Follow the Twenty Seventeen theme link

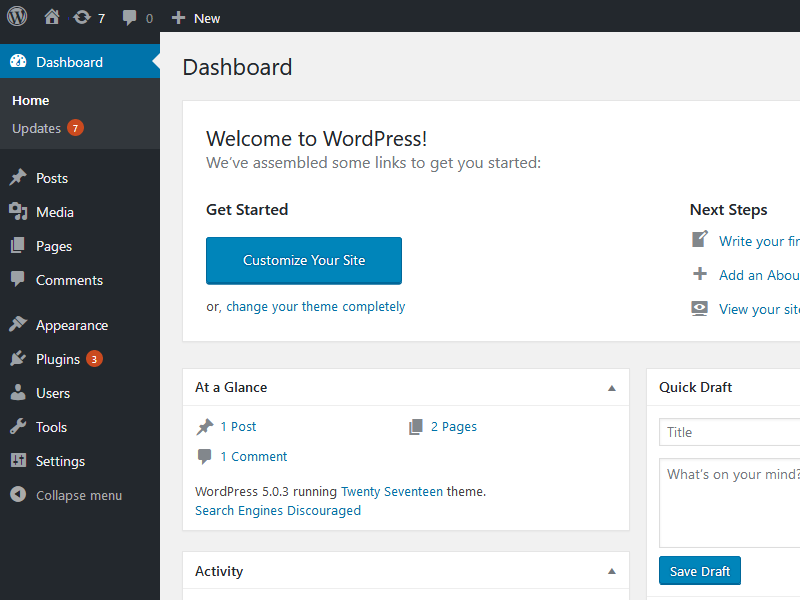pyautogui.click(x=391, y=492)
